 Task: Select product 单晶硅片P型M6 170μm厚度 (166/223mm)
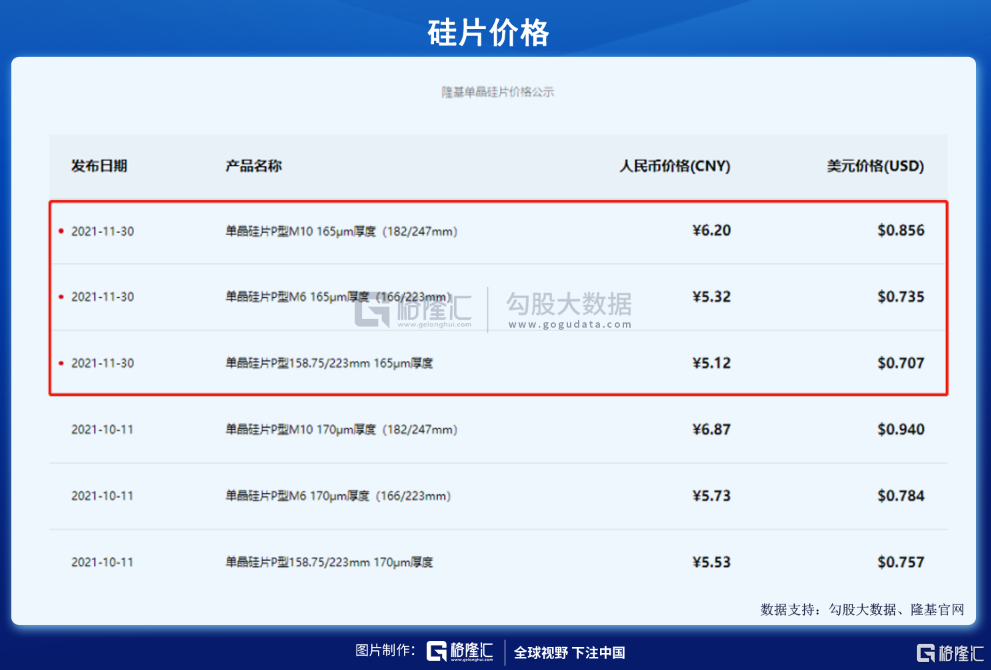coord(338,496)
